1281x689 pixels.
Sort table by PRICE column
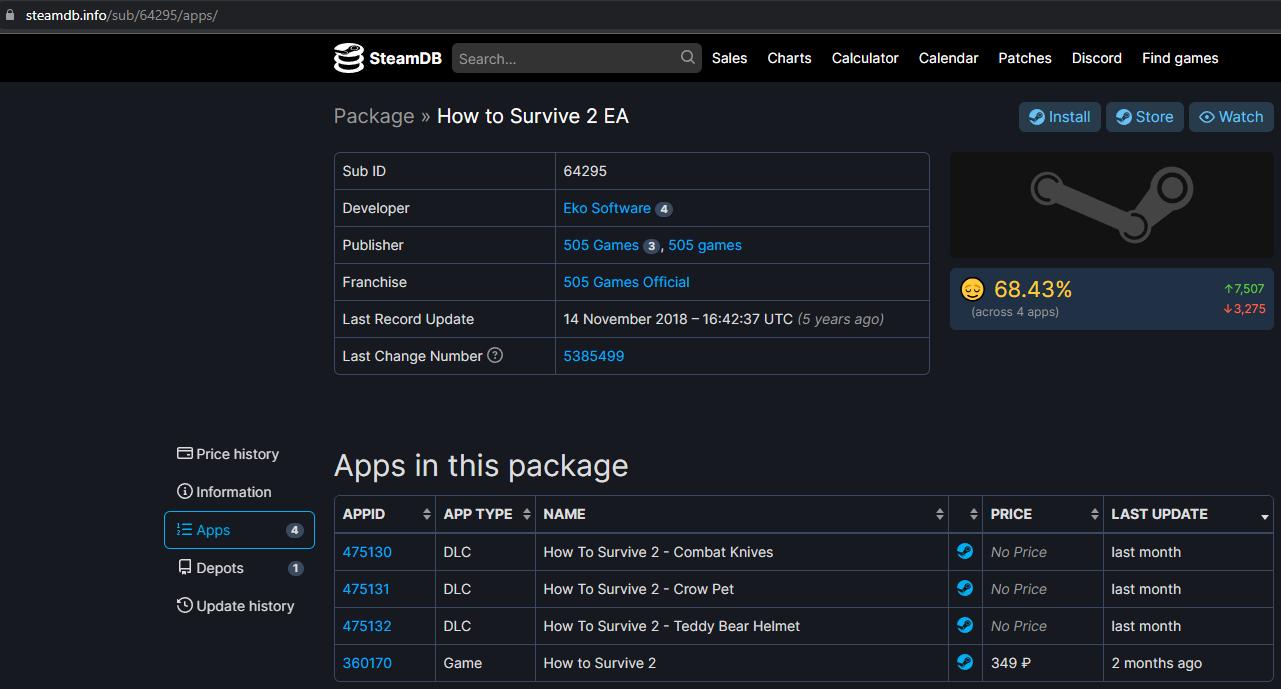coord(1043,514)
